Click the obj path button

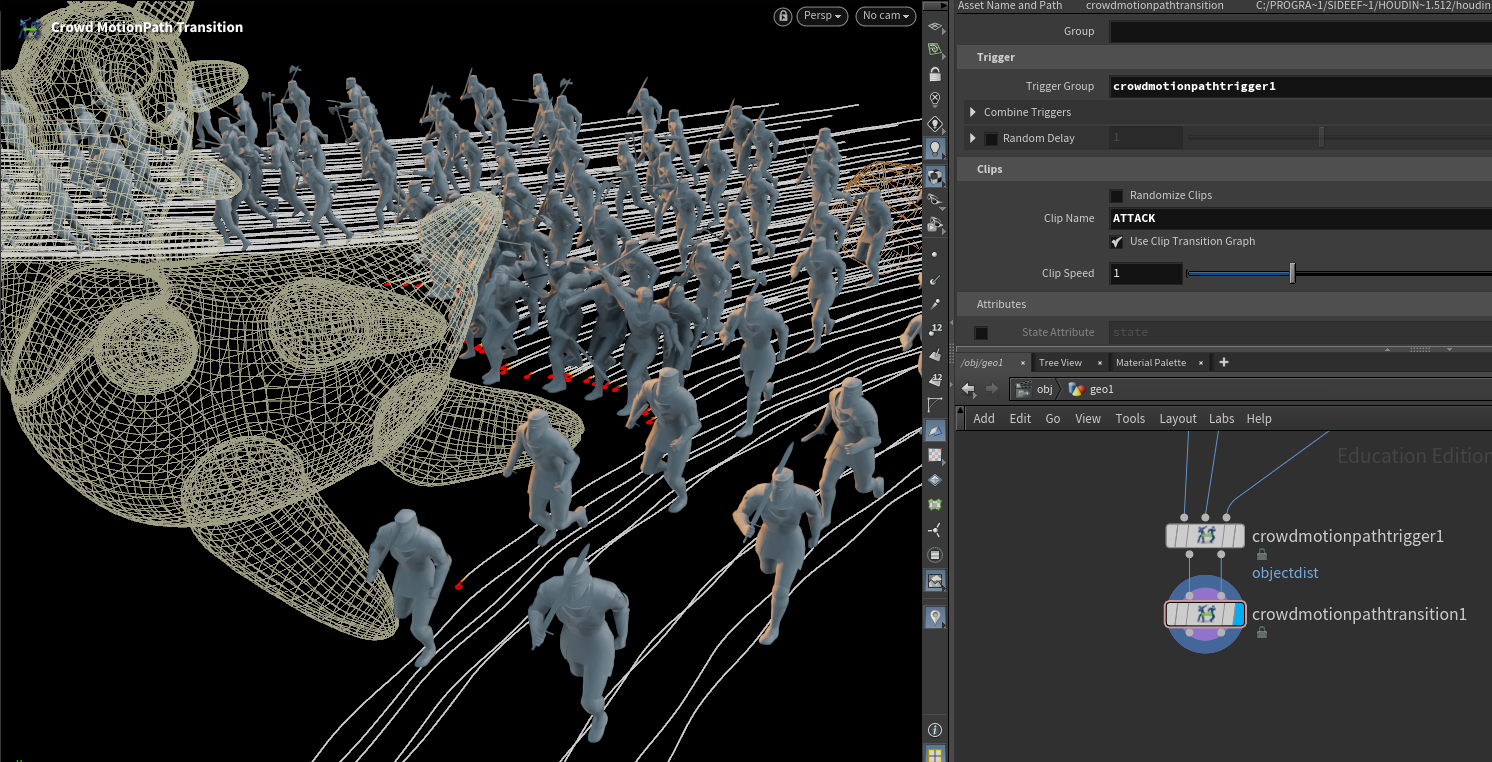tap(1035, 389)
